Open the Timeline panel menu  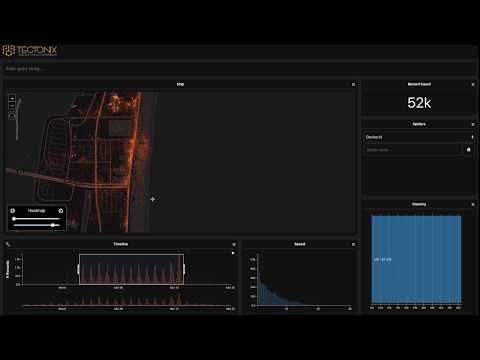234,244
